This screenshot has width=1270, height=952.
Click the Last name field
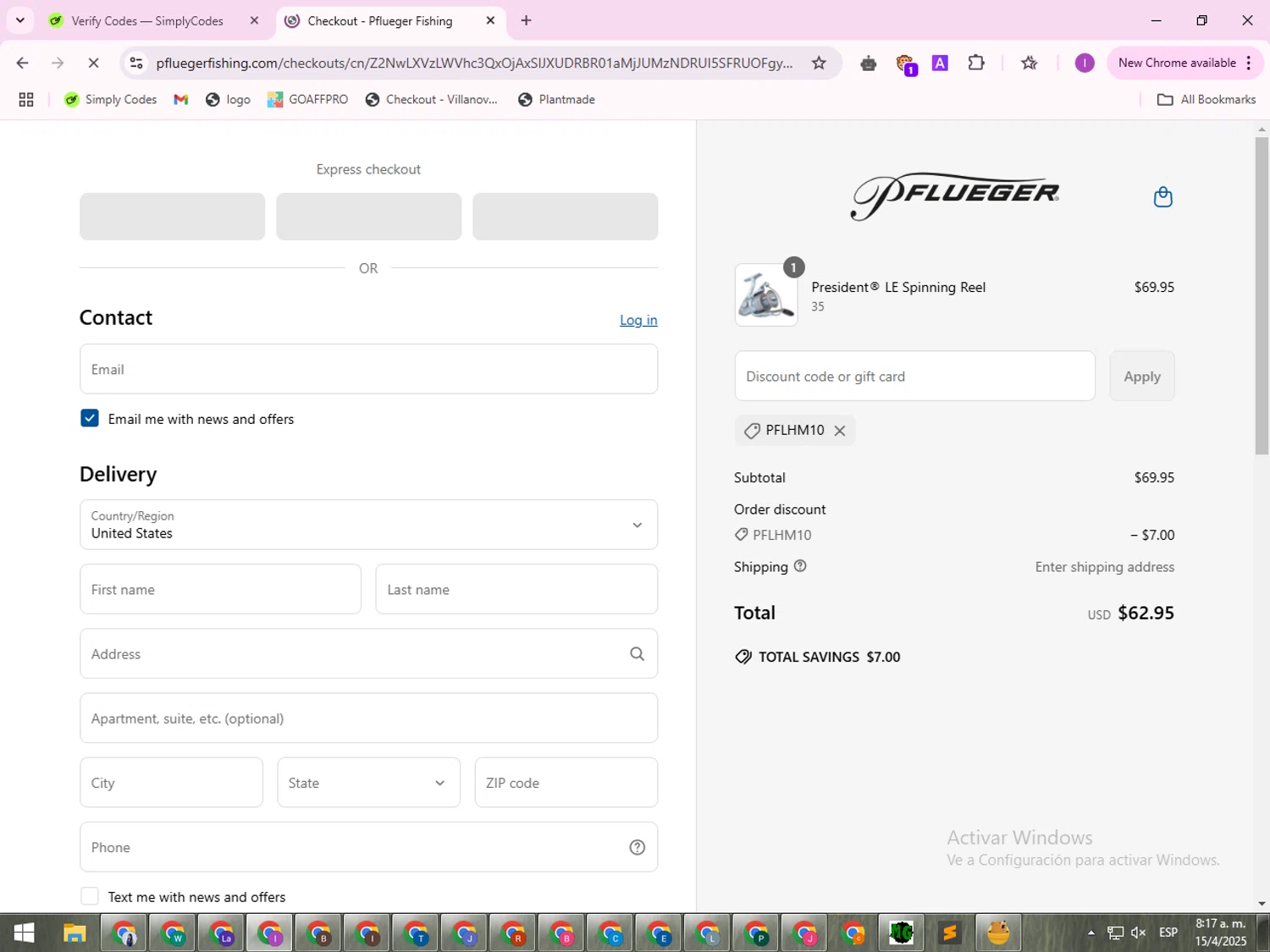click(516, 589)
